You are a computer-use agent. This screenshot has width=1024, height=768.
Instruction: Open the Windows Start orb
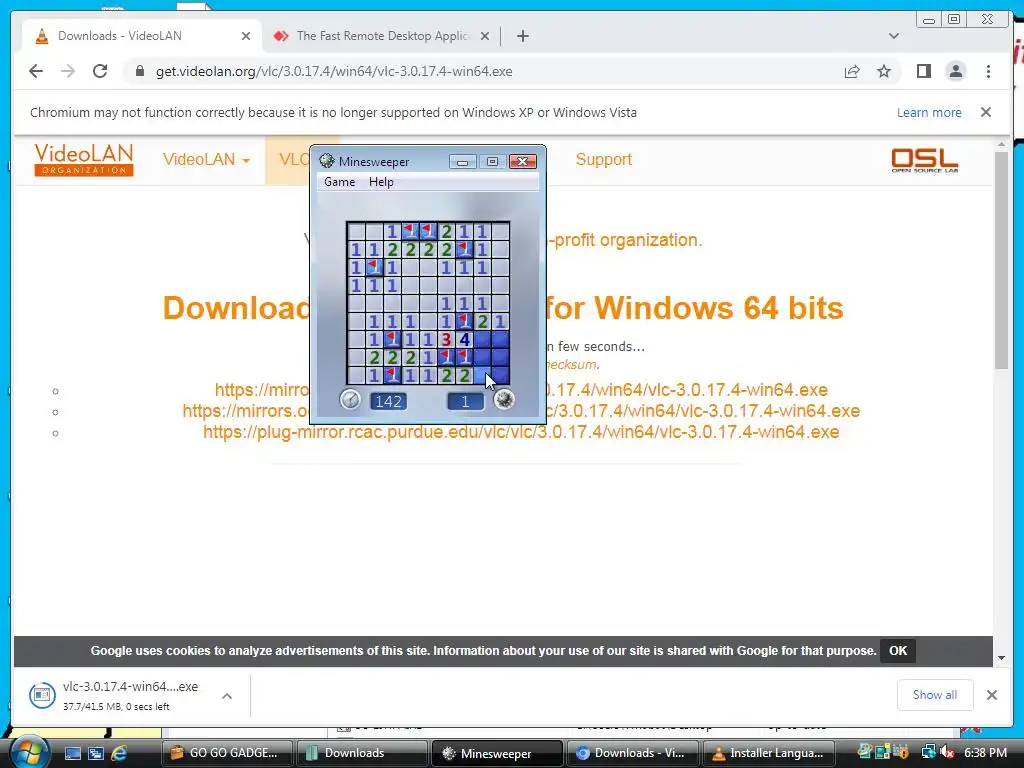[x=30, y=751]
